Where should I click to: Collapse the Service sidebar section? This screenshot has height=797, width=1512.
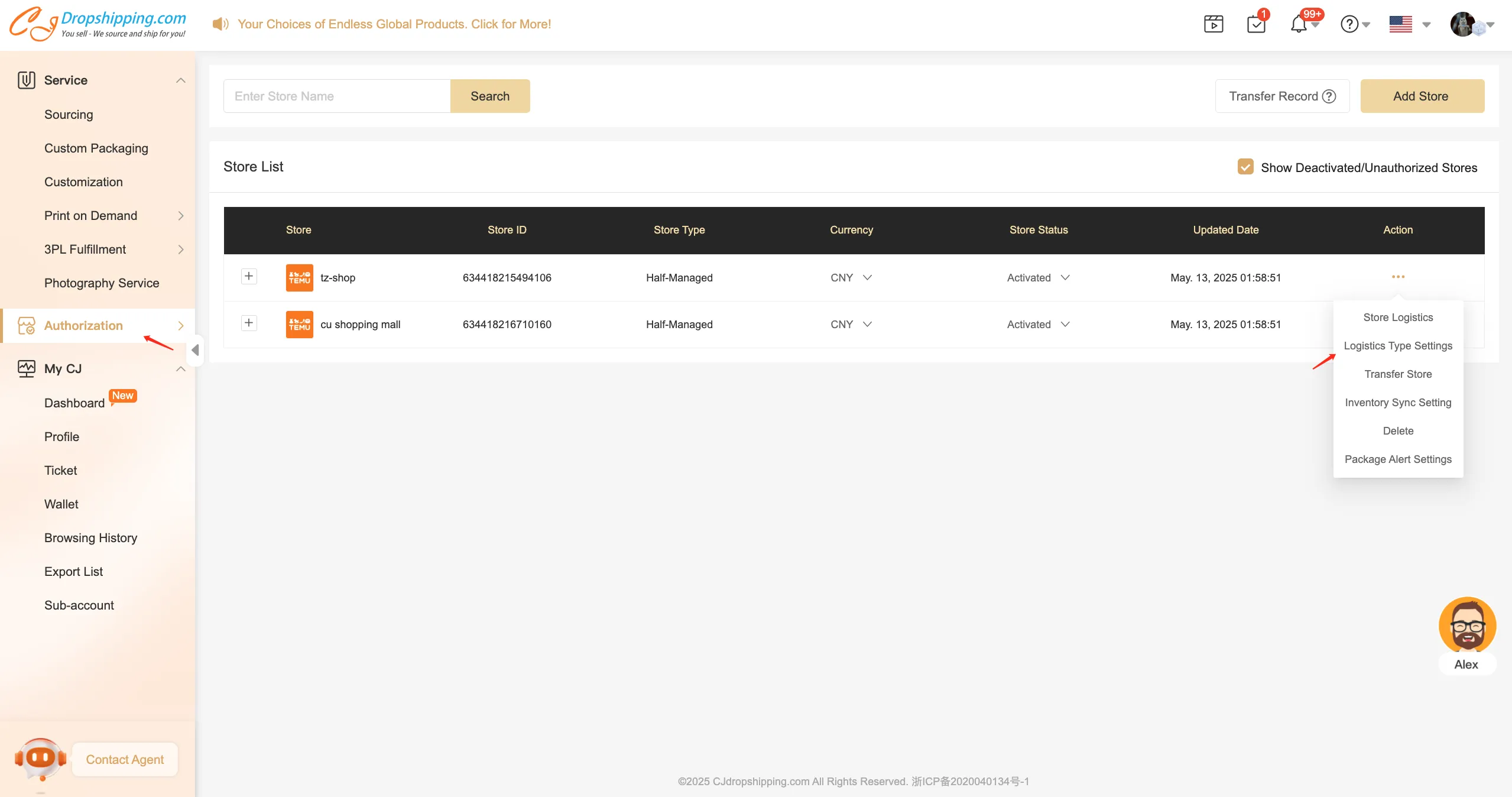(x=181, y=80)
